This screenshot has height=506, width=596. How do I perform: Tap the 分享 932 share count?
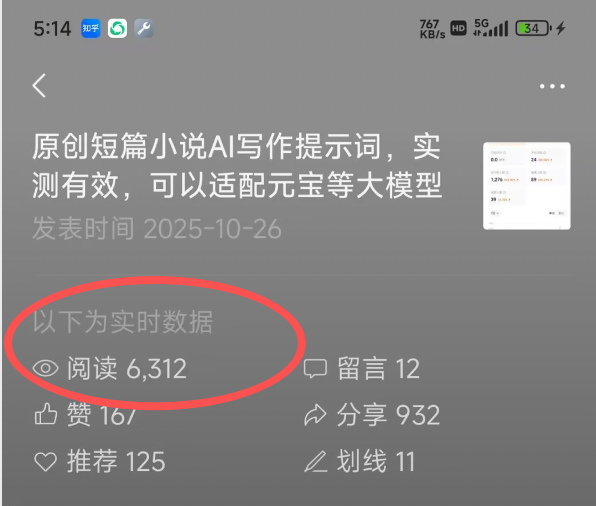click(x=388, y=415)
